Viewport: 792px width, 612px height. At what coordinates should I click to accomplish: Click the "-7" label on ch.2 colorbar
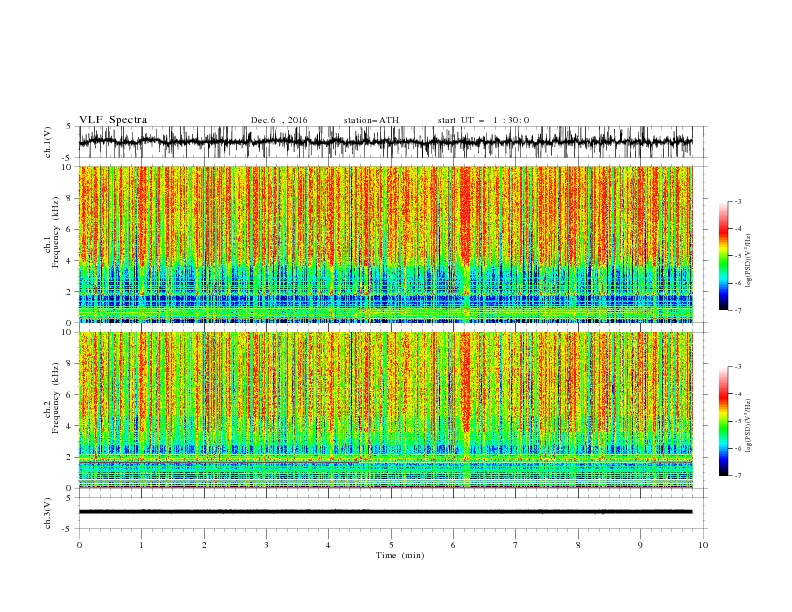point(737,476)
